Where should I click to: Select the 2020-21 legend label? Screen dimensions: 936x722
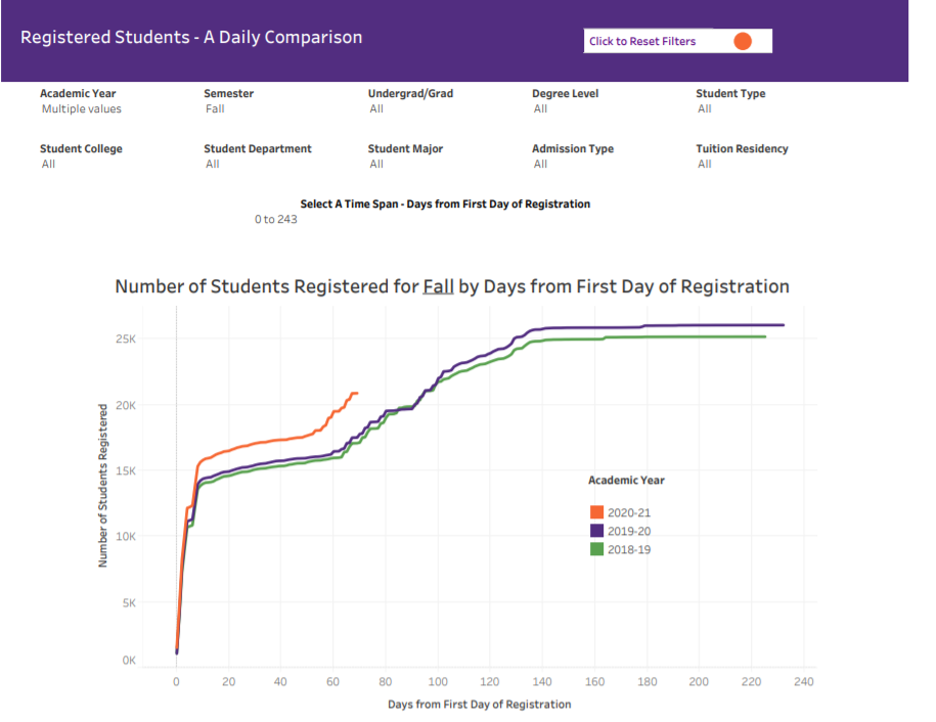pyautogui.click(x=629, y=513)
